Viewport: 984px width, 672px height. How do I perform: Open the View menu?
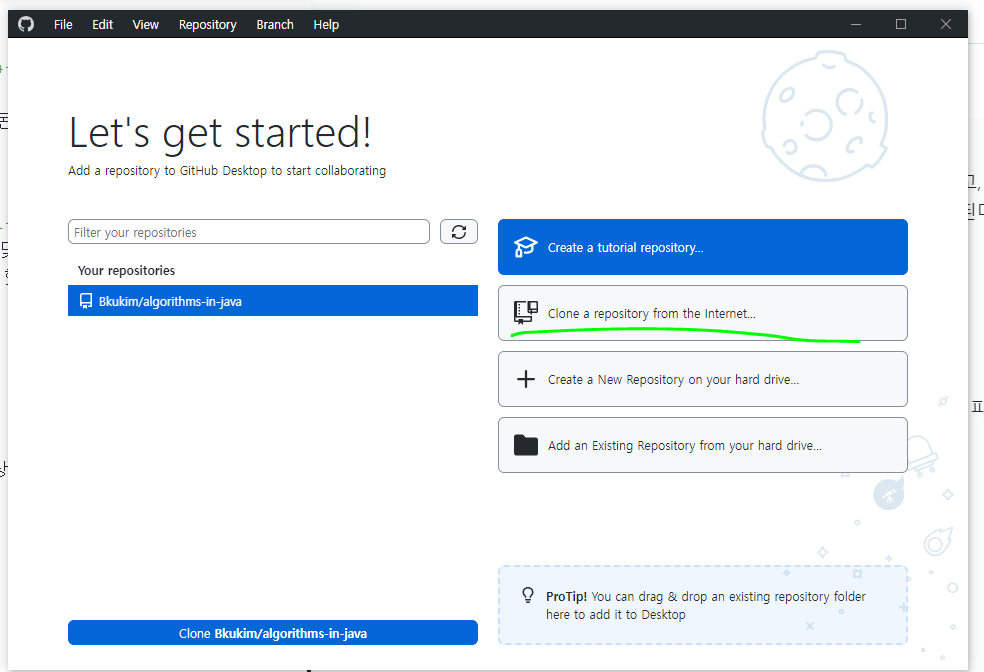tap(146, 24)
